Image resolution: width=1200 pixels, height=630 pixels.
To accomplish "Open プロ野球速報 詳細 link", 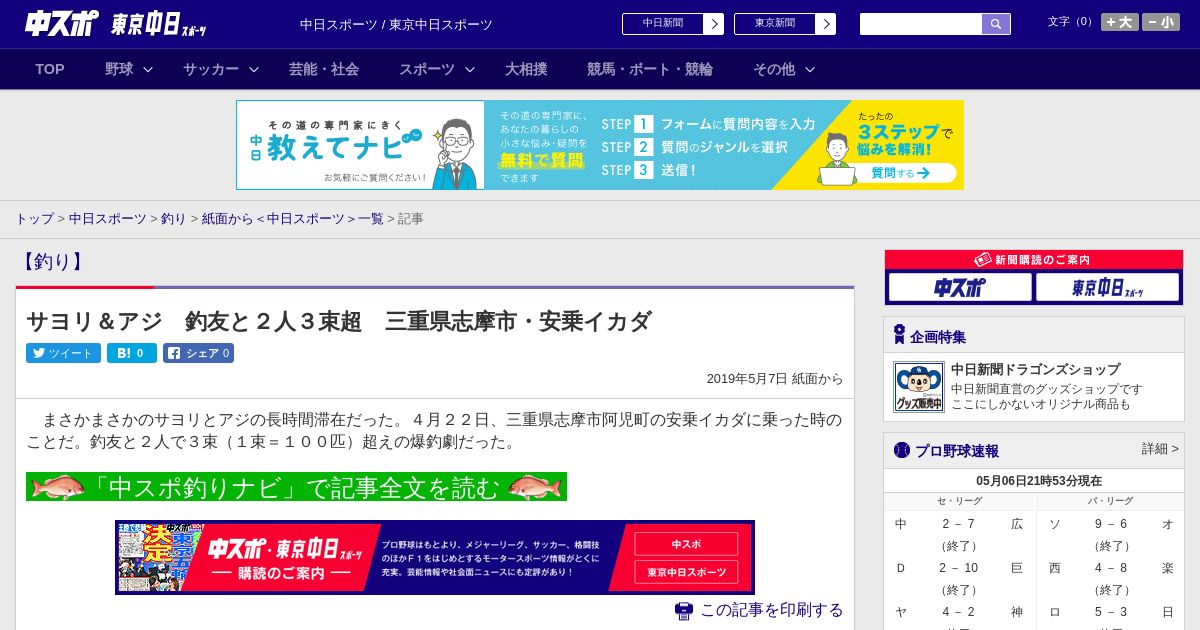I will (x=1160, y=449).
